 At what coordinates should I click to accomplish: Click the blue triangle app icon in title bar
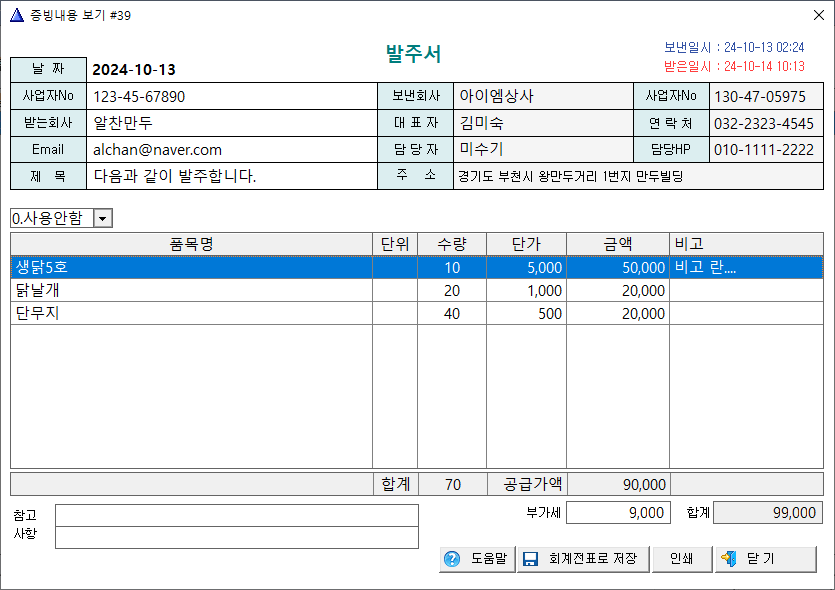point(17,15)
